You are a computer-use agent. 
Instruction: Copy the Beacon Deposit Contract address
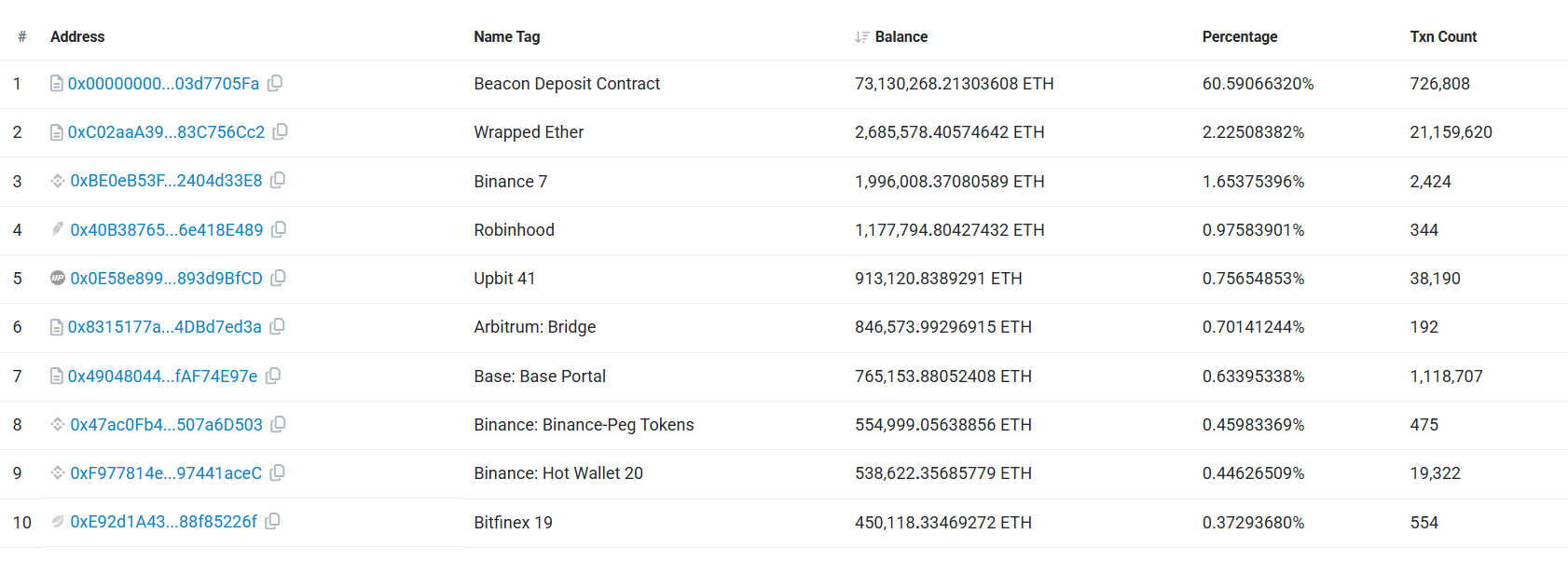[x=275, y=83]
